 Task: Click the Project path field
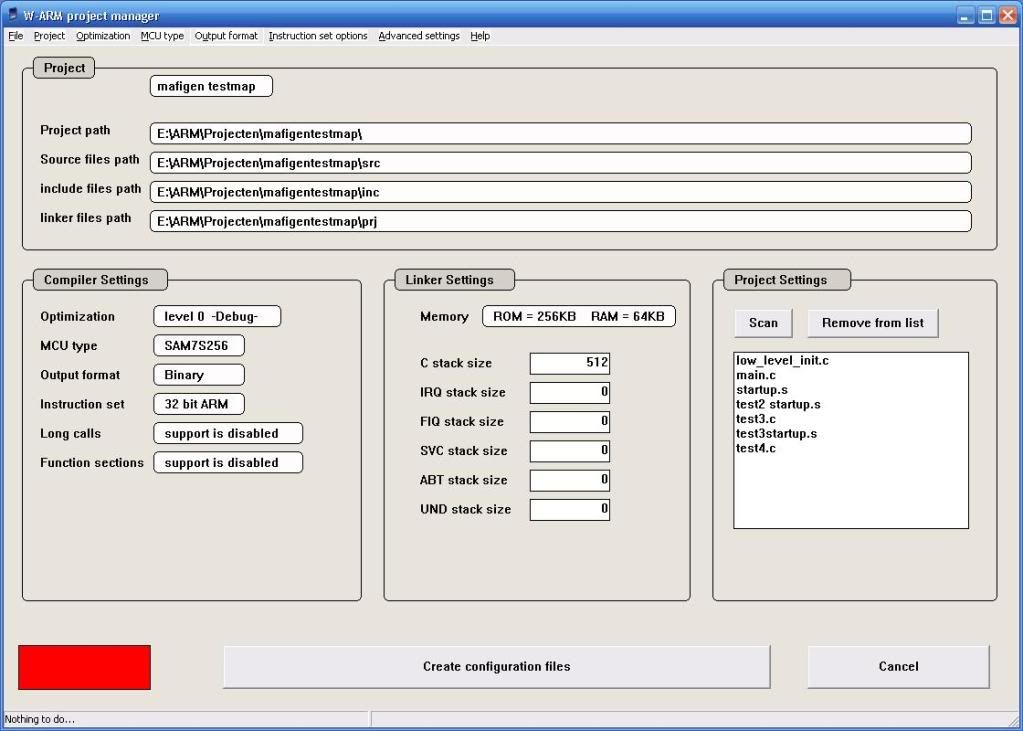coord(560,133)
